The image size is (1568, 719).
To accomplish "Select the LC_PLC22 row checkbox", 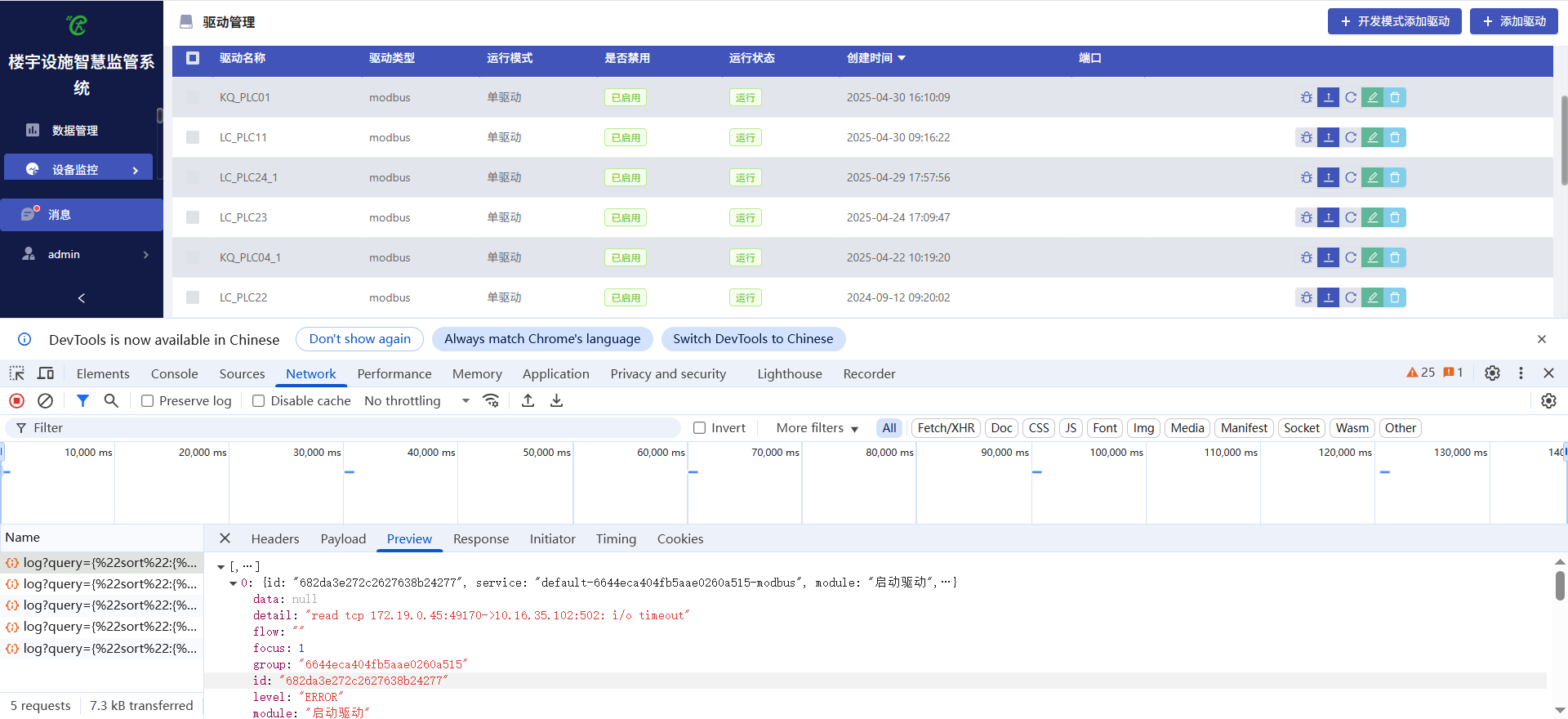I will coord(193,297).
